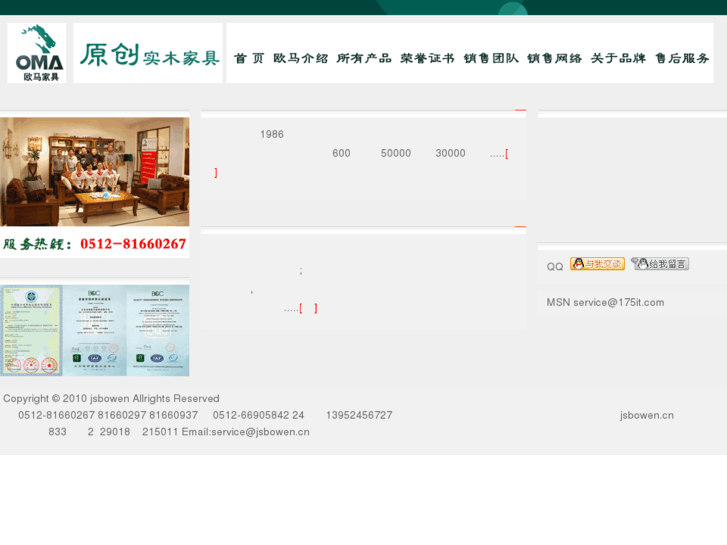The width and height of the screenshot is (727, 545).
Task: Select the 关于品牌 menu item
Action: 618,58
